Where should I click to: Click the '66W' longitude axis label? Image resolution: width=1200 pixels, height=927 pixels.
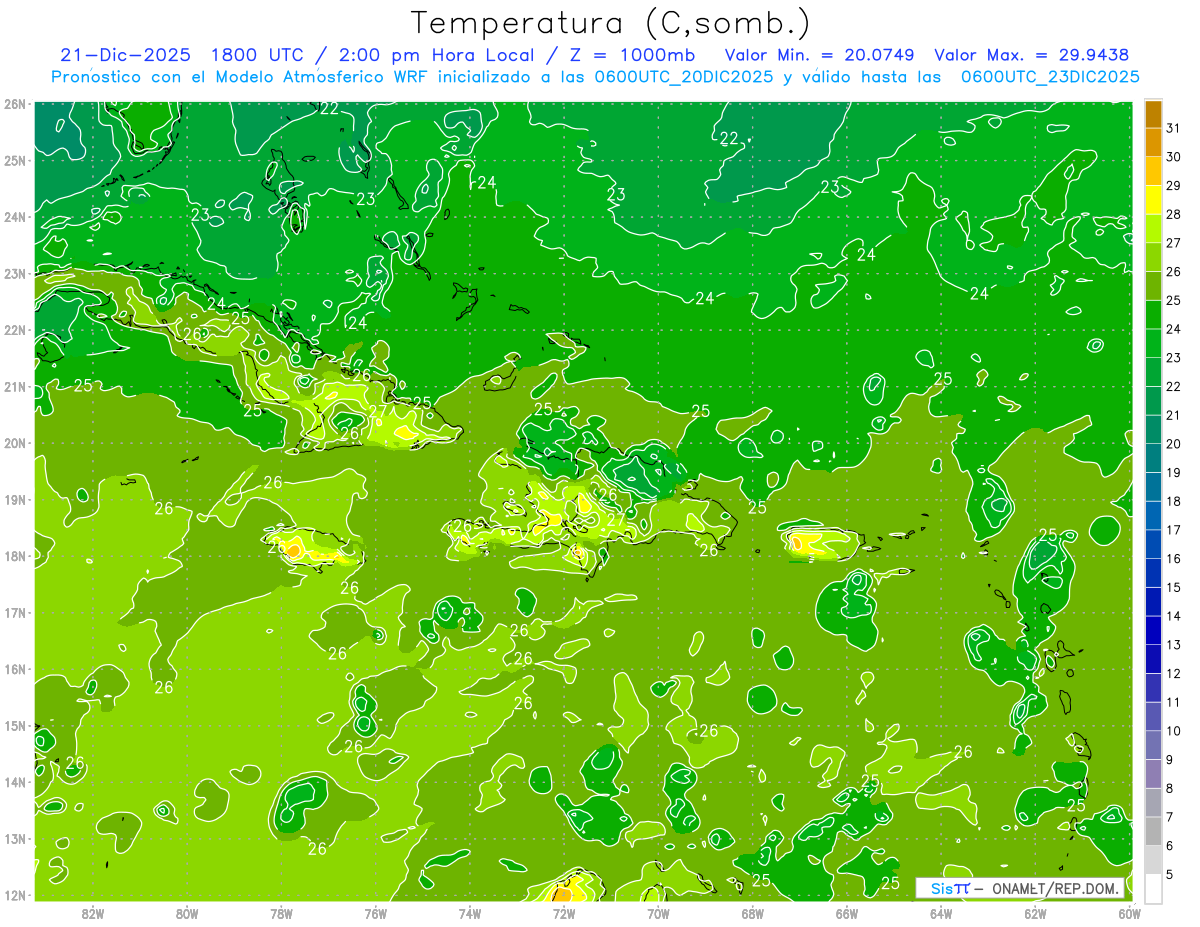pyautogui.click(x=847, y=914)
